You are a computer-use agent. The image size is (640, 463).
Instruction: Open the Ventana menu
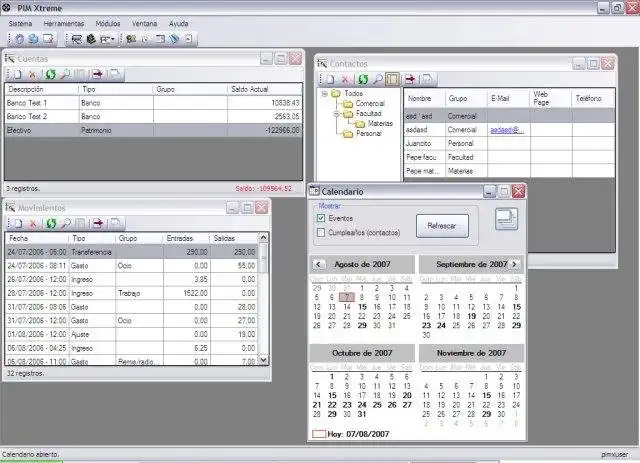tap(144, 24)
